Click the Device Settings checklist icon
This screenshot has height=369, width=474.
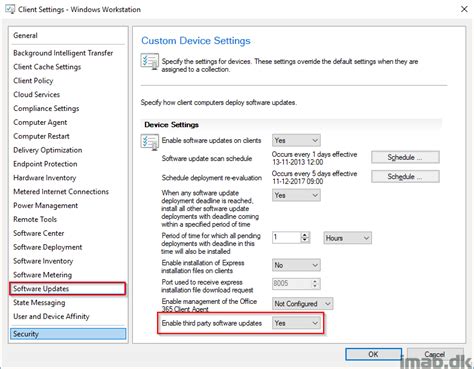pos(149,142)
